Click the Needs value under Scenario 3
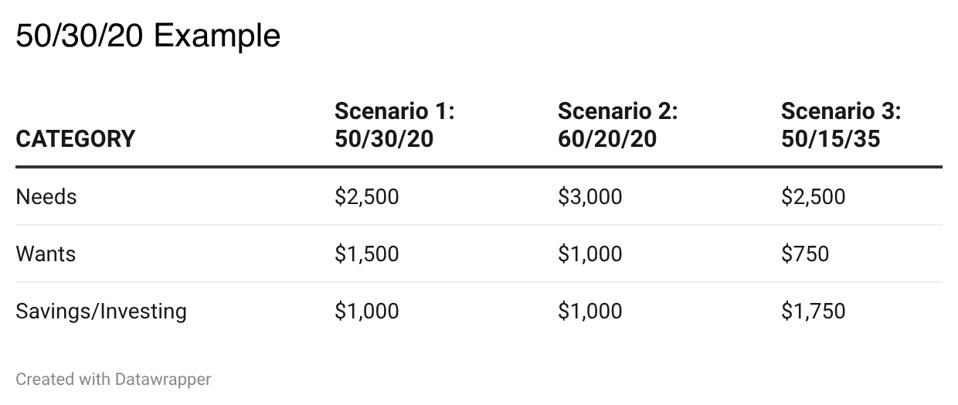 [812, 197]
